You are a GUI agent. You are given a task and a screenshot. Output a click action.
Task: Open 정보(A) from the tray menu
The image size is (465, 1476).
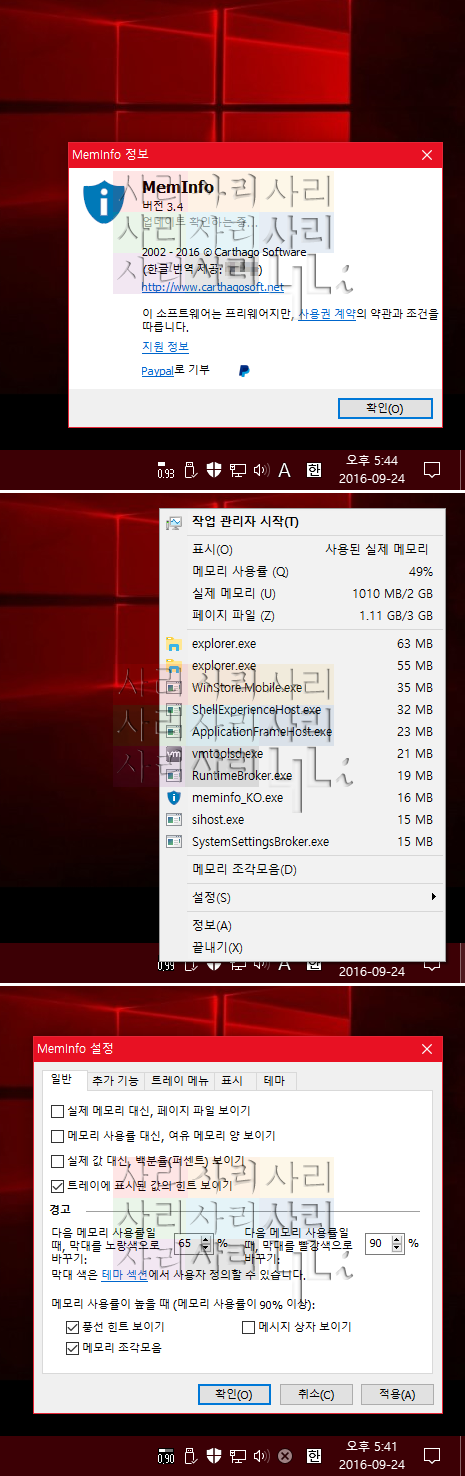coord(301,925)
